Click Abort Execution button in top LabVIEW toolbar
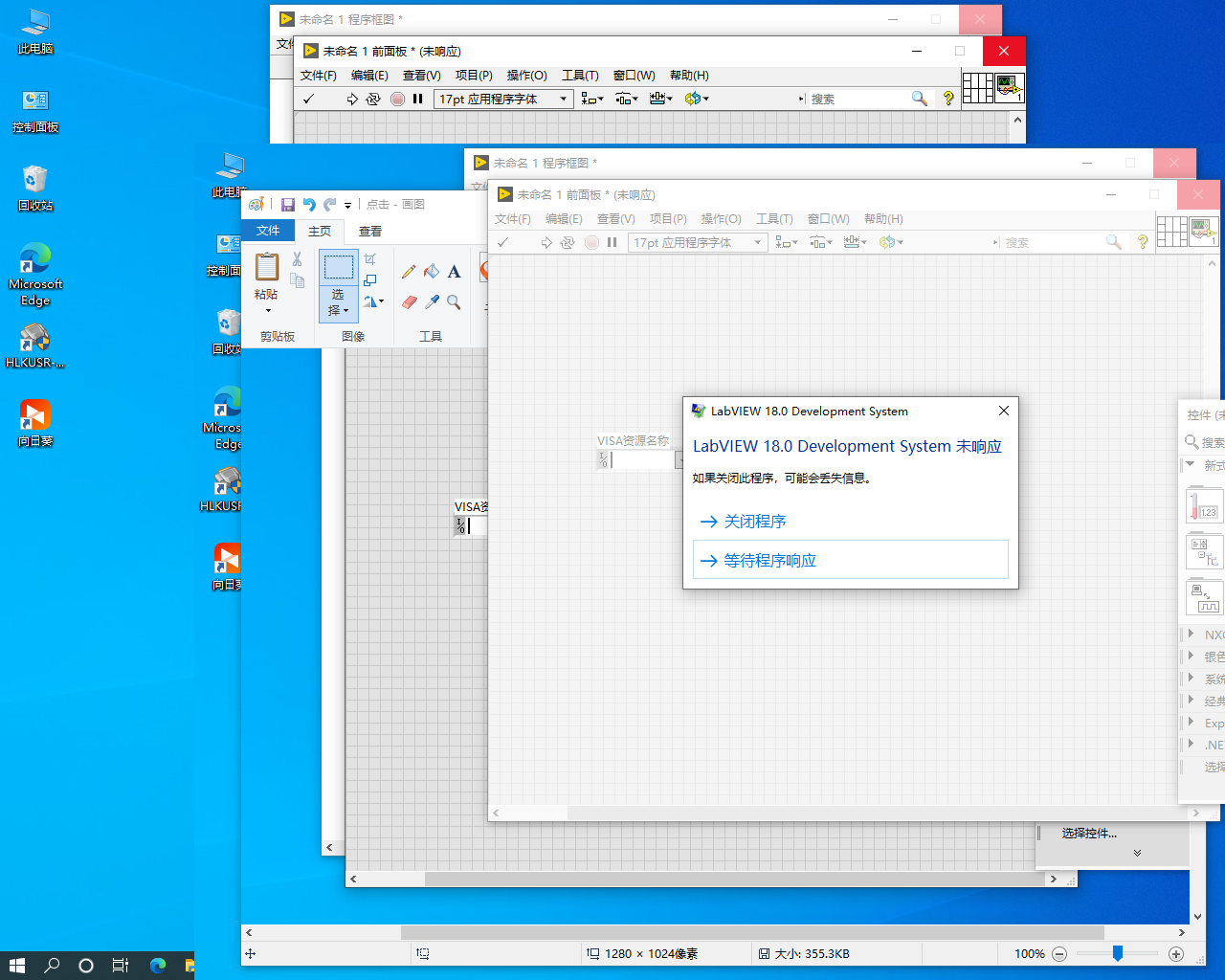This screenshot has width=1225, height=980. tap(398, 99)
